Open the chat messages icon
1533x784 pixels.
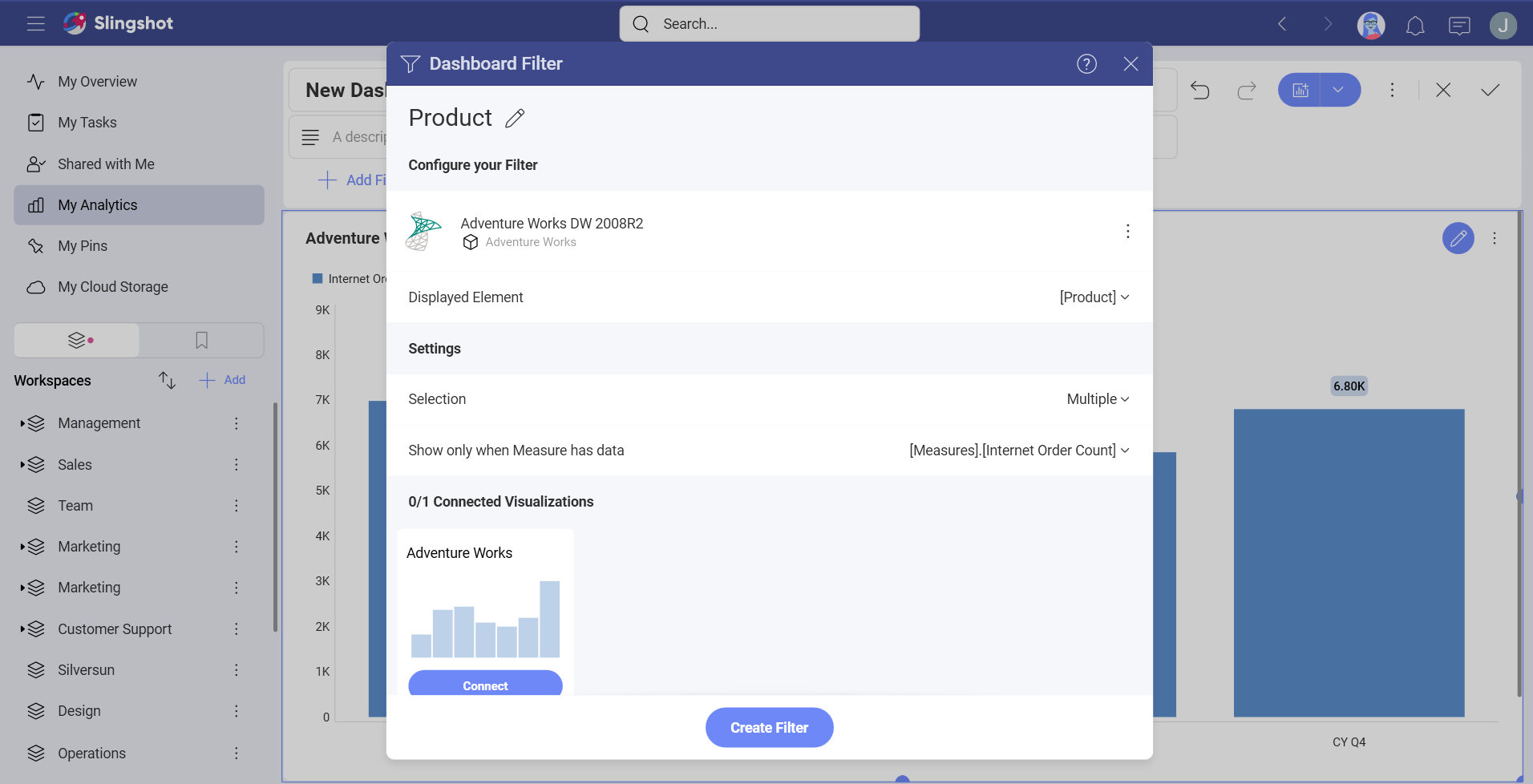[x=1459, y=26]
